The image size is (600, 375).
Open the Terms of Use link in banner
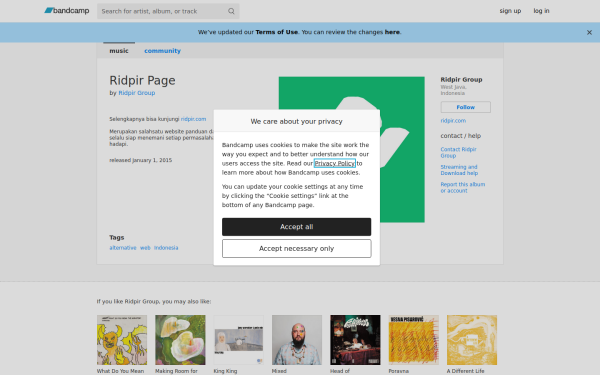276,32
